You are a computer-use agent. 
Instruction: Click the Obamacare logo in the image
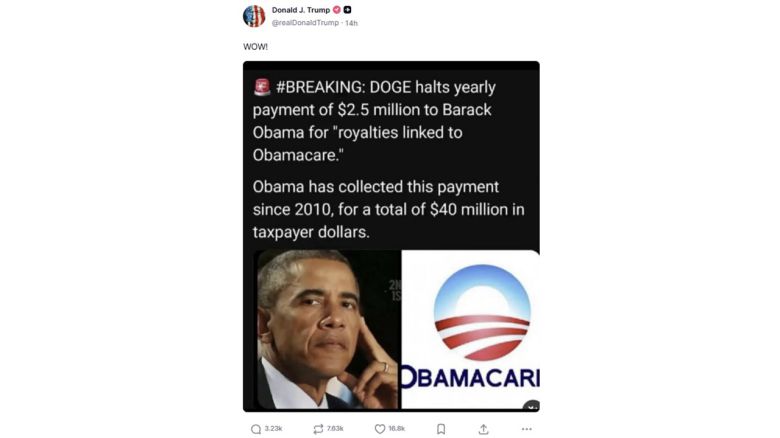(470, 329)
